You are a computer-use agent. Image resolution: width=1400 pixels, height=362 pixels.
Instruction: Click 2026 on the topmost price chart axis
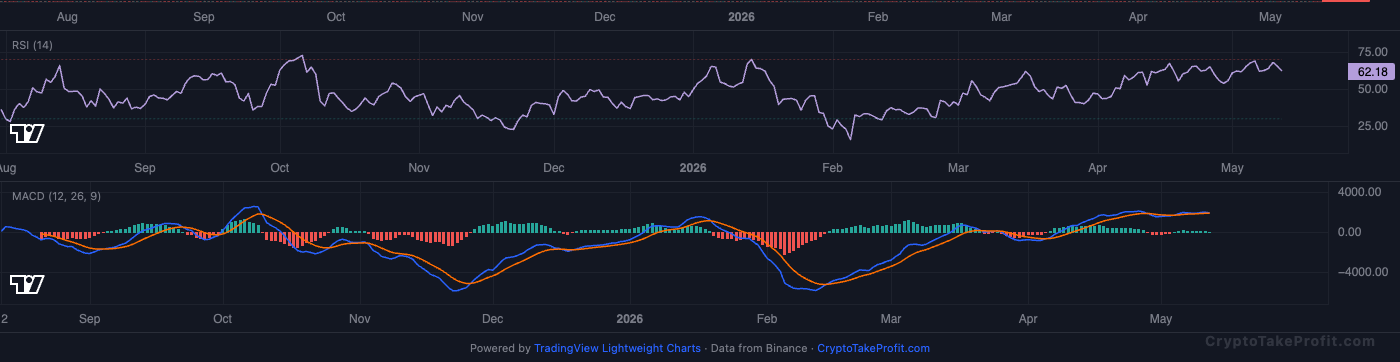pyautogui.click(x=741, y=17)
